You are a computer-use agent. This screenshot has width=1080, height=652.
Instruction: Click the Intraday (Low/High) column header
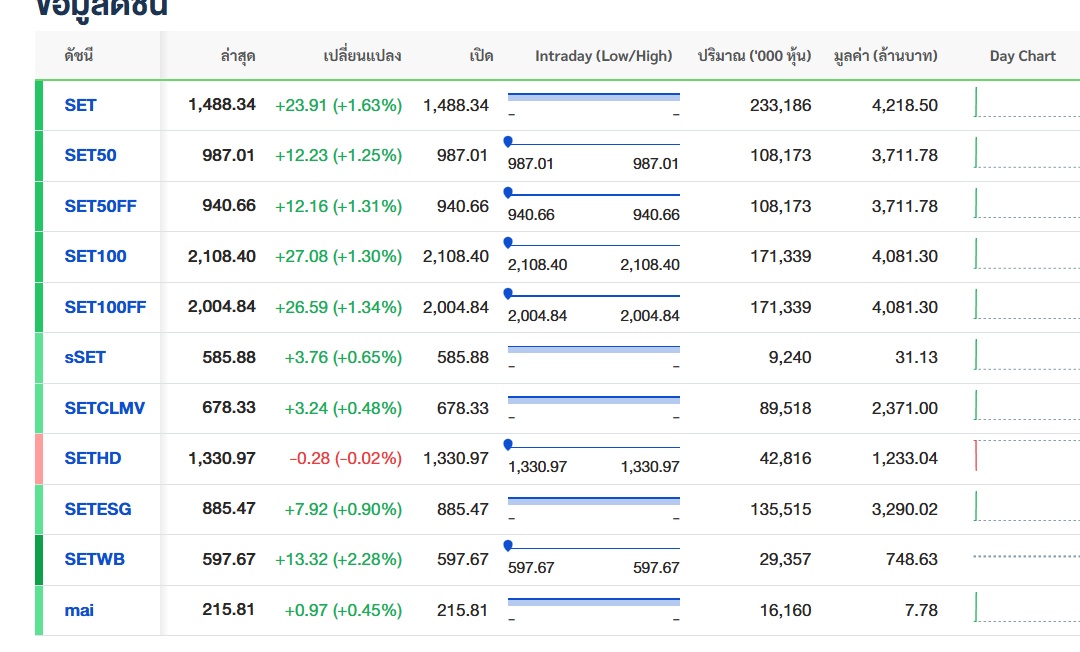[x=603, y=56]
